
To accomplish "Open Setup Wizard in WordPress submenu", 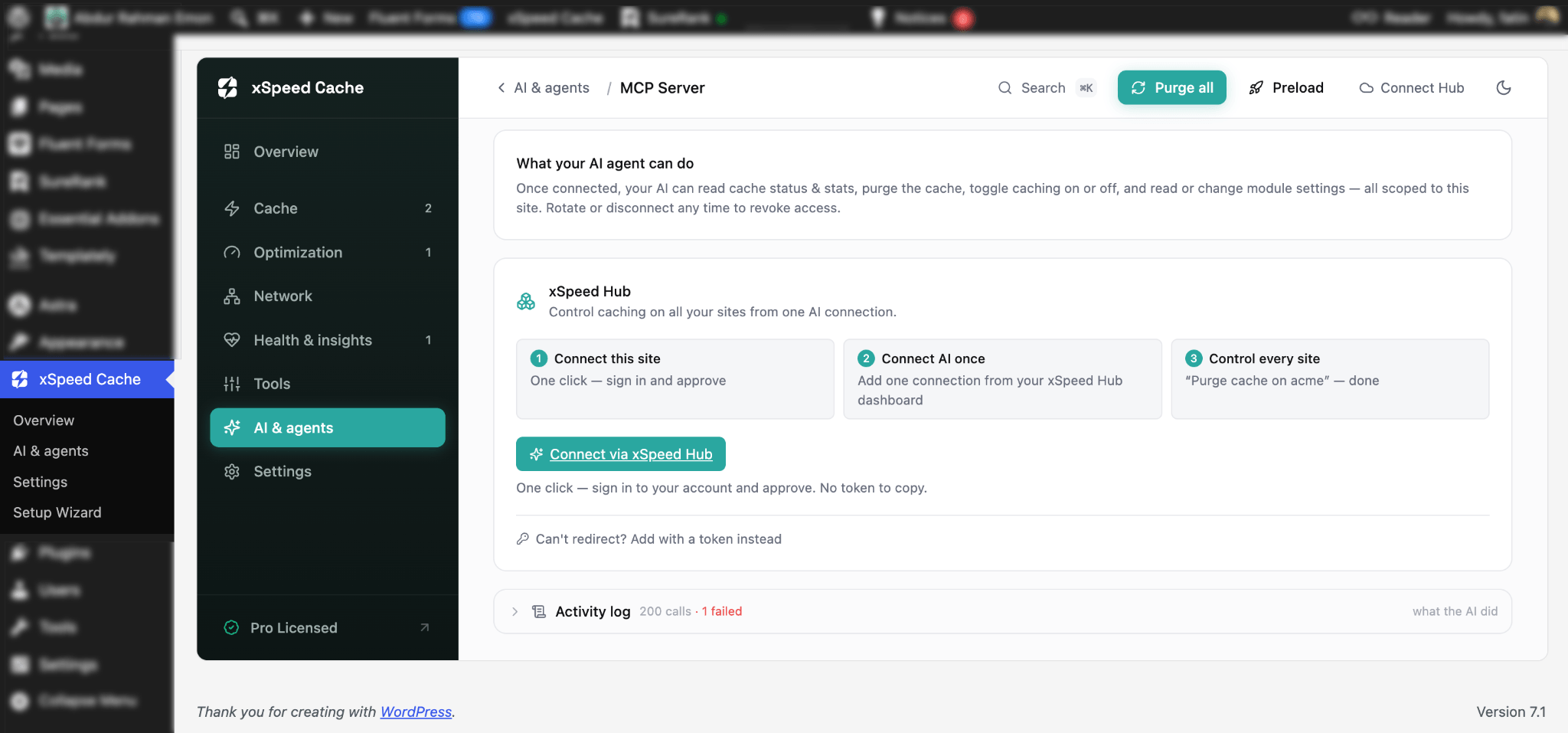I will pos(57,512).
